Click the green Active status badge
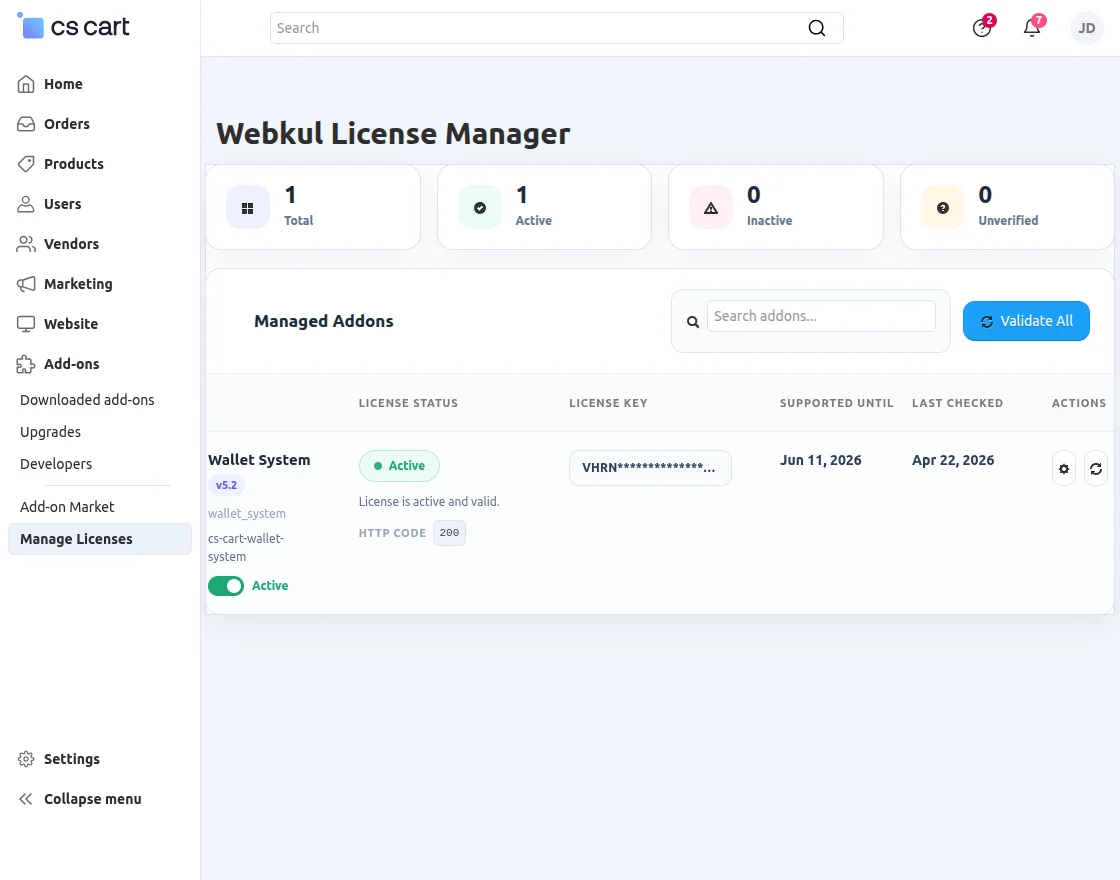This screenshot has height=880, width=1120. (399, 466)
